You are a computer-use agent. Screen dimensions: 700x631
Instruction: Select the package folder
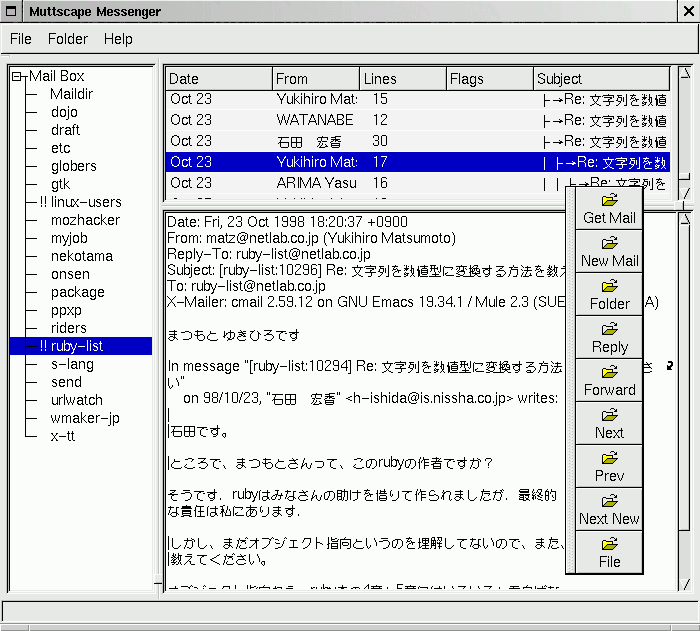tap(78, 292)
